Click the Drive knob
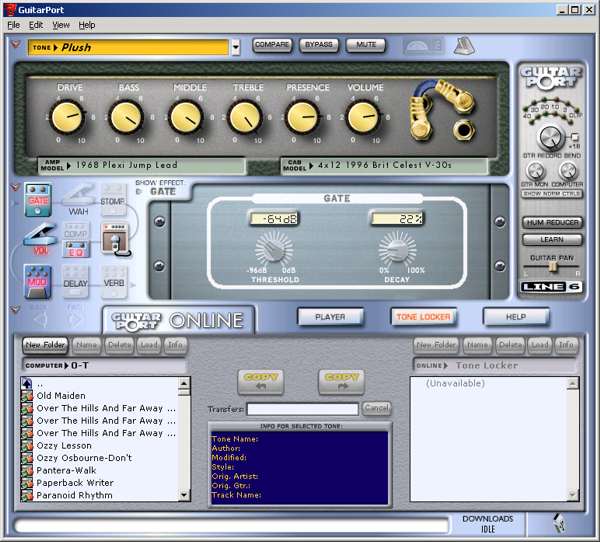This screenshot has height=542, width=600. 67,117
